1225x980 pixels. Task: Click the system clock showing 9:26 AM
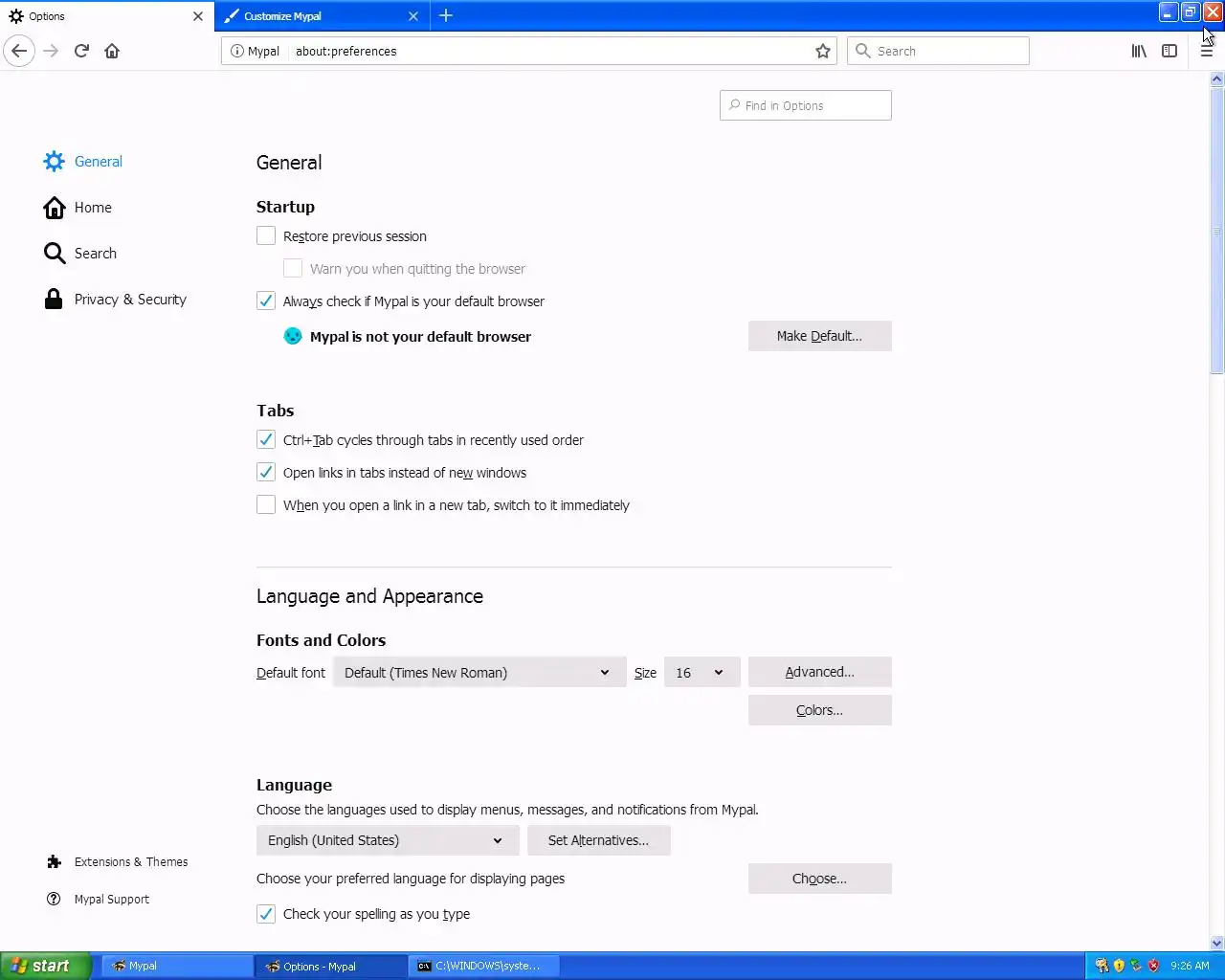(x=1190, y=966)
